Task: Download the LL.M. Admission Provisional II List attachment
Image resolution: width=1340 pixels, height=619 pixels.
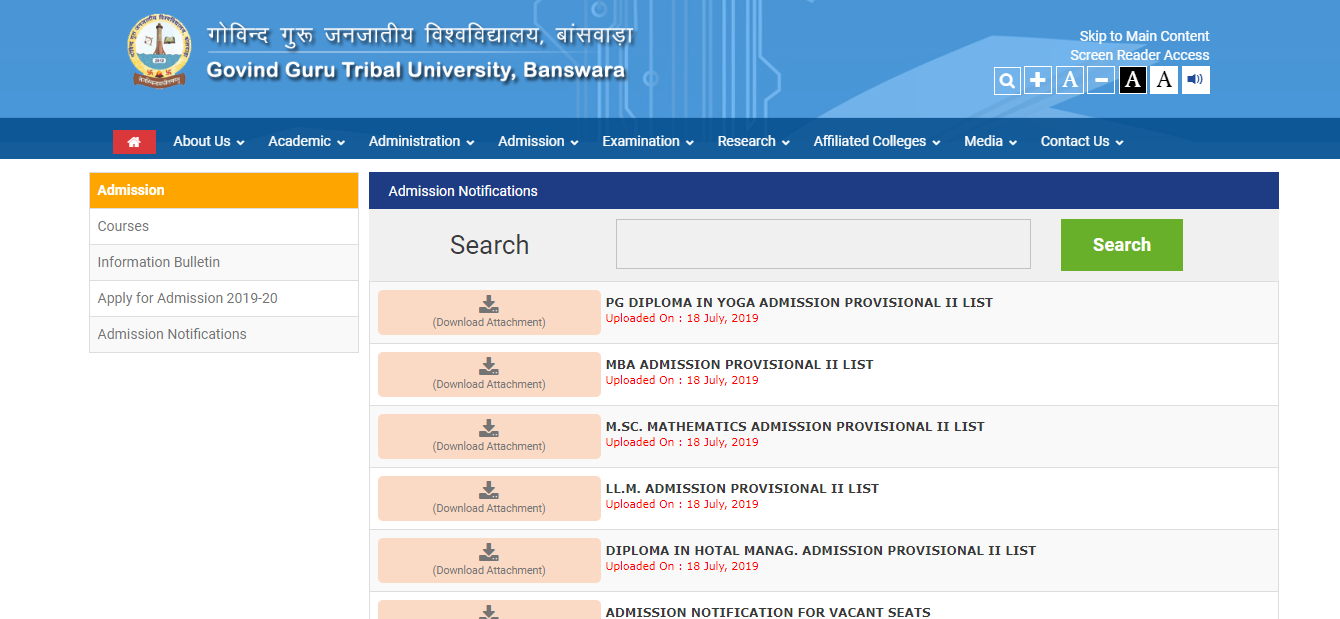Action: [488, 498]
